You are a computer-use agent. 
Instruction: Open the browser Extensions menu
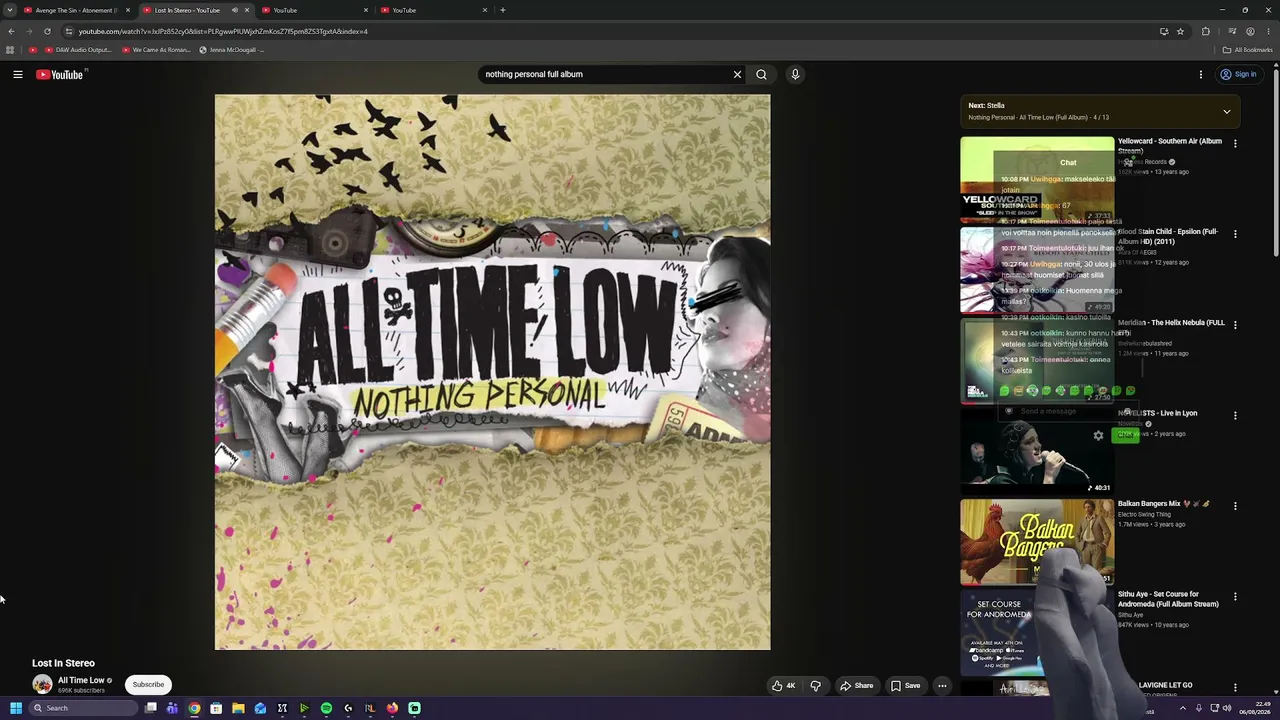coord(1206,31)
